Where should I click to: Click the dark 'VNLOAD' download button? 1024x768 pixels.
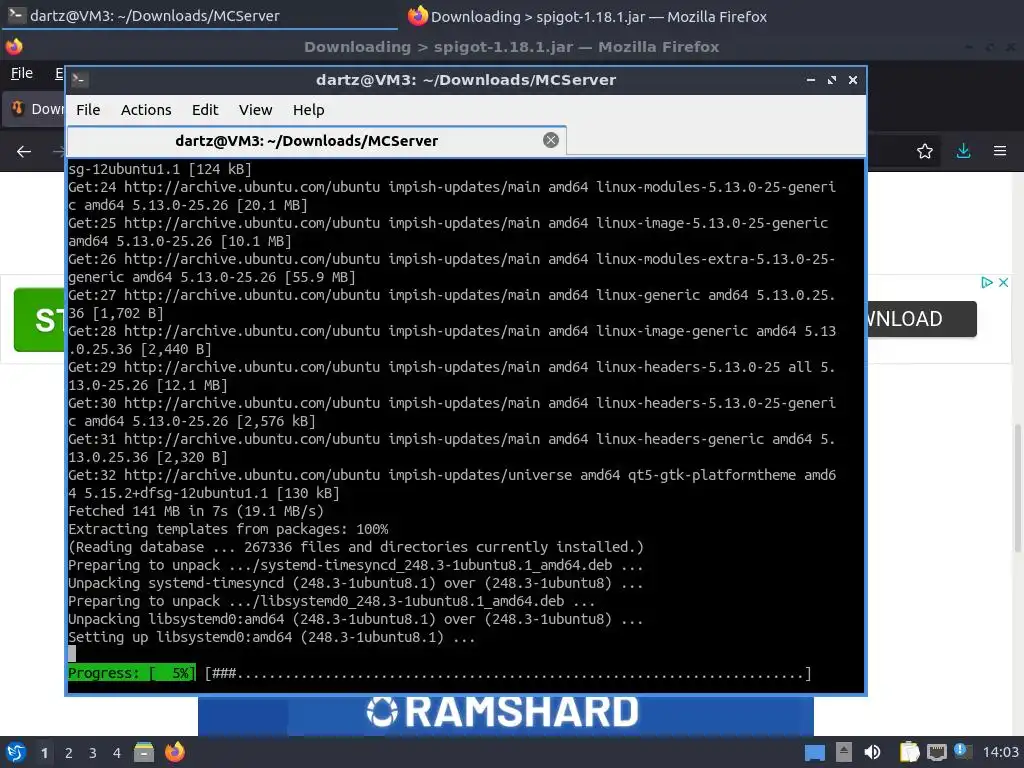tap(921, 319)
